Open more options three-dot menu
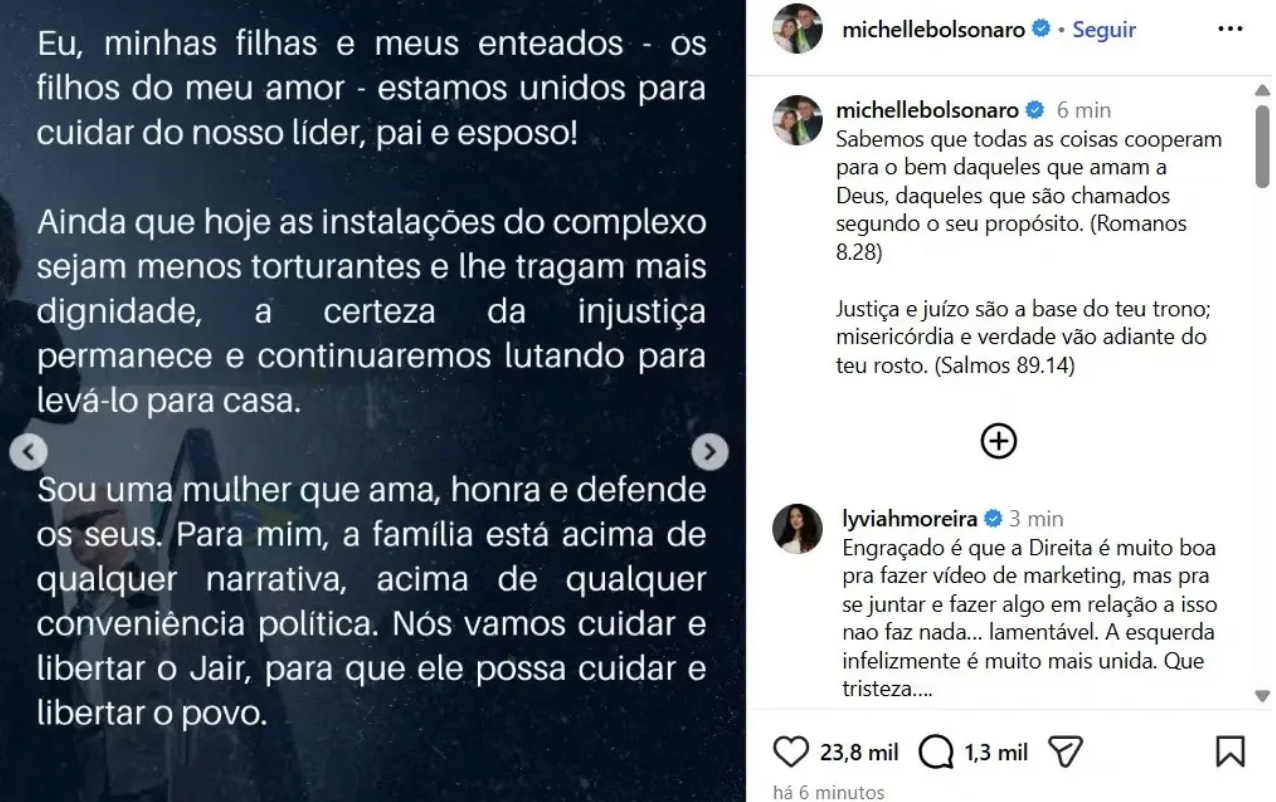1276x802 pixels. click(x=1230, y=29)
